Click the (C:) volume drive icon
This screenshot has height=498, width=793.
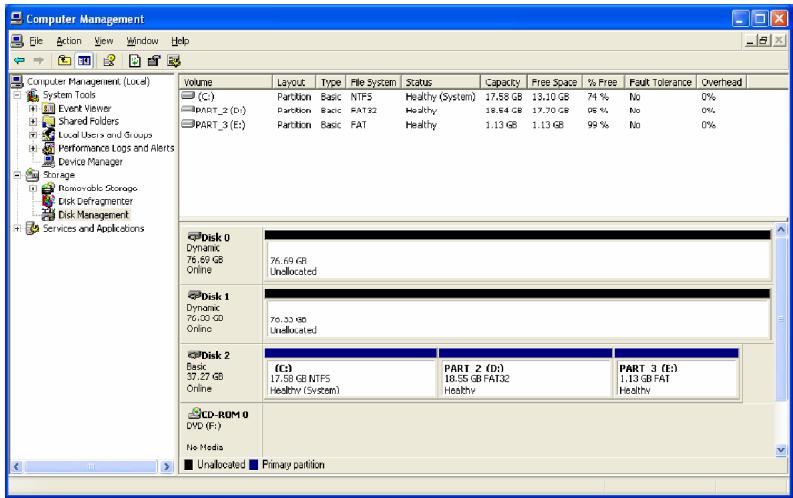[188, 96]
